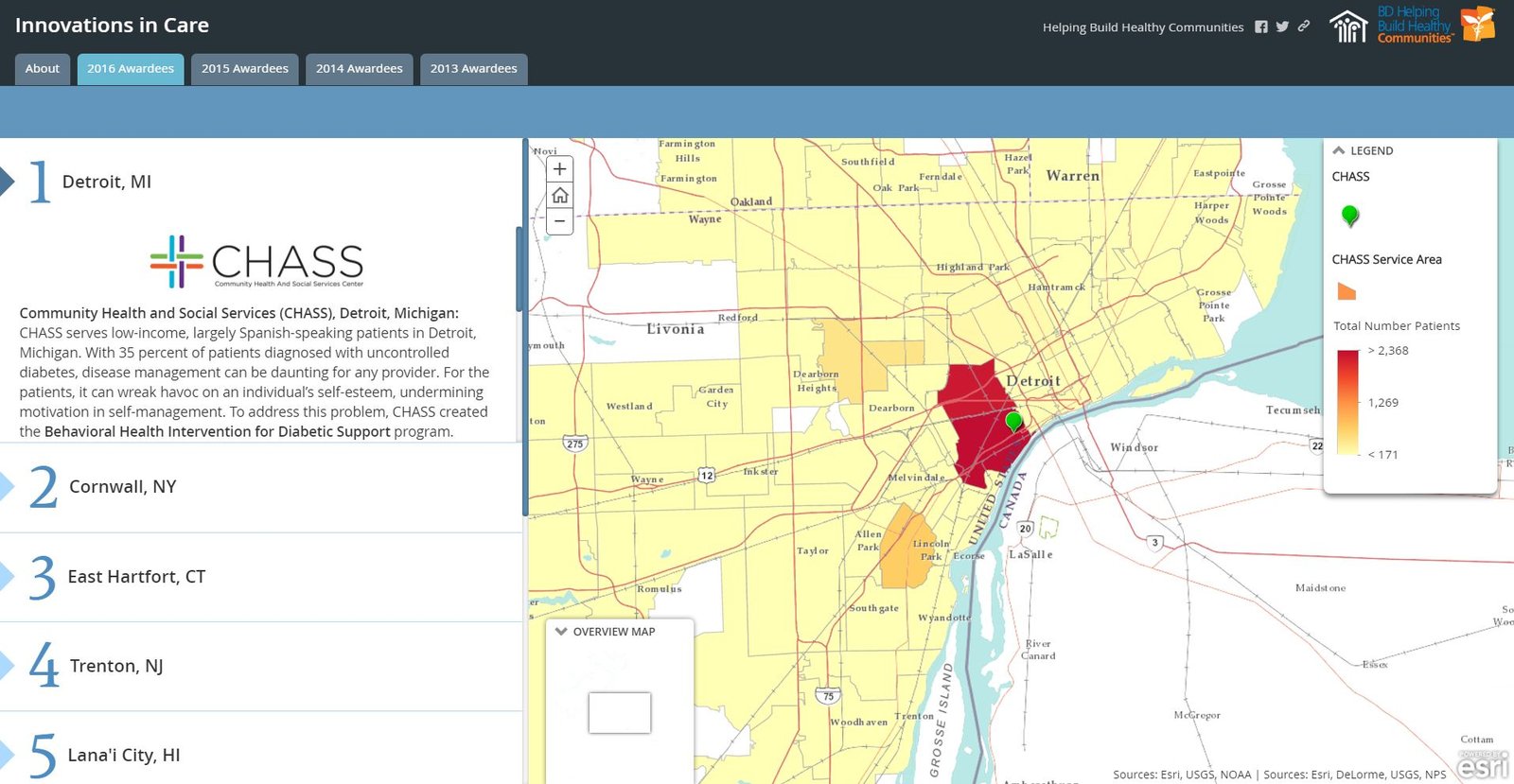Collapse the Legend panel
Screen dimensions: 1514x784
[1339, 150]
